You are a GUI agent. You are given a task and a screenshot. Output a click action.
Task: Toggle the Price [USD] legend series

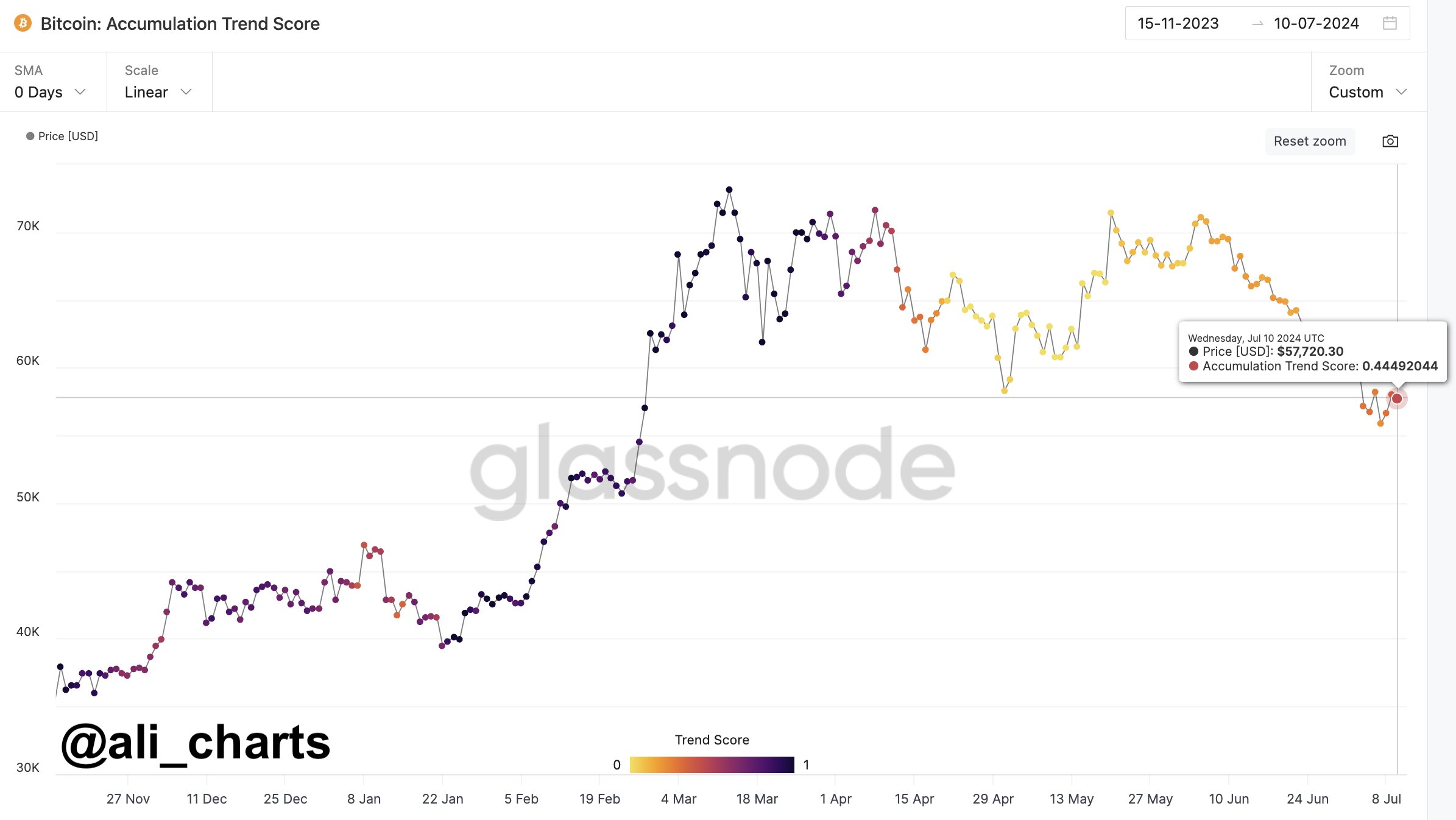click(62, 136)
